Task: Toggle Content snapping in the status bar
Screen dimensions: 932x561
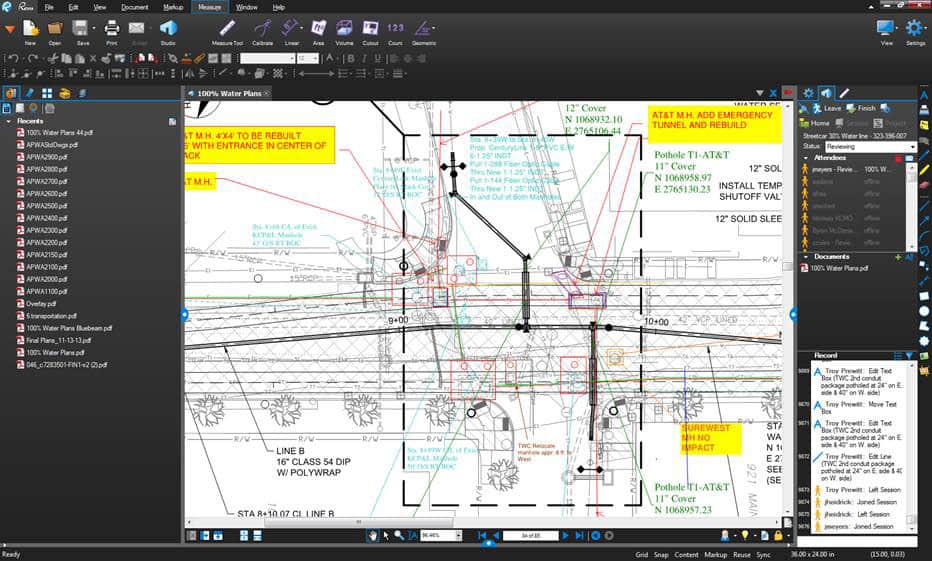Action: click(x=687, y=554)
